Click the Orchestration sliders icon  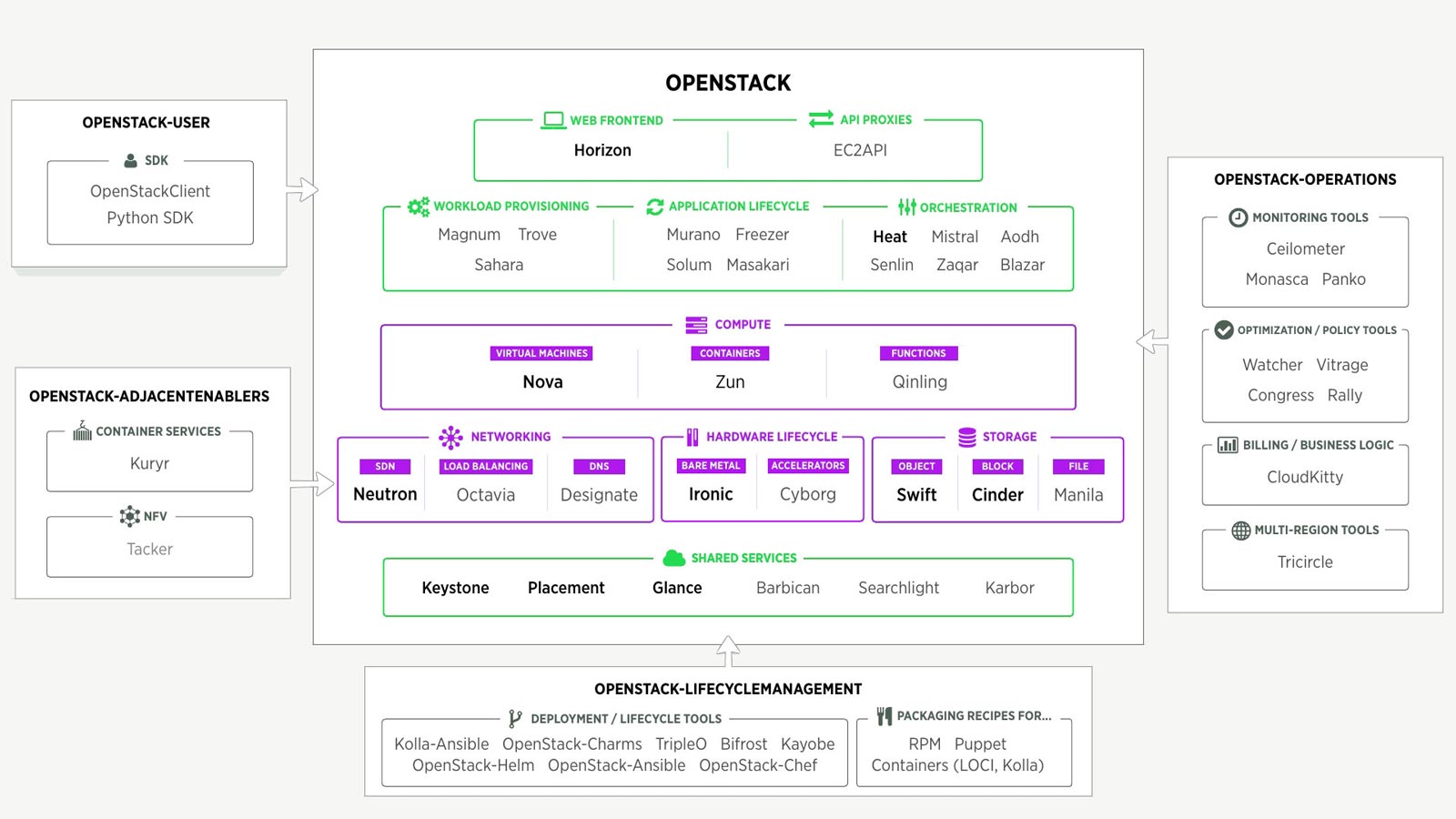coord(906,207)
